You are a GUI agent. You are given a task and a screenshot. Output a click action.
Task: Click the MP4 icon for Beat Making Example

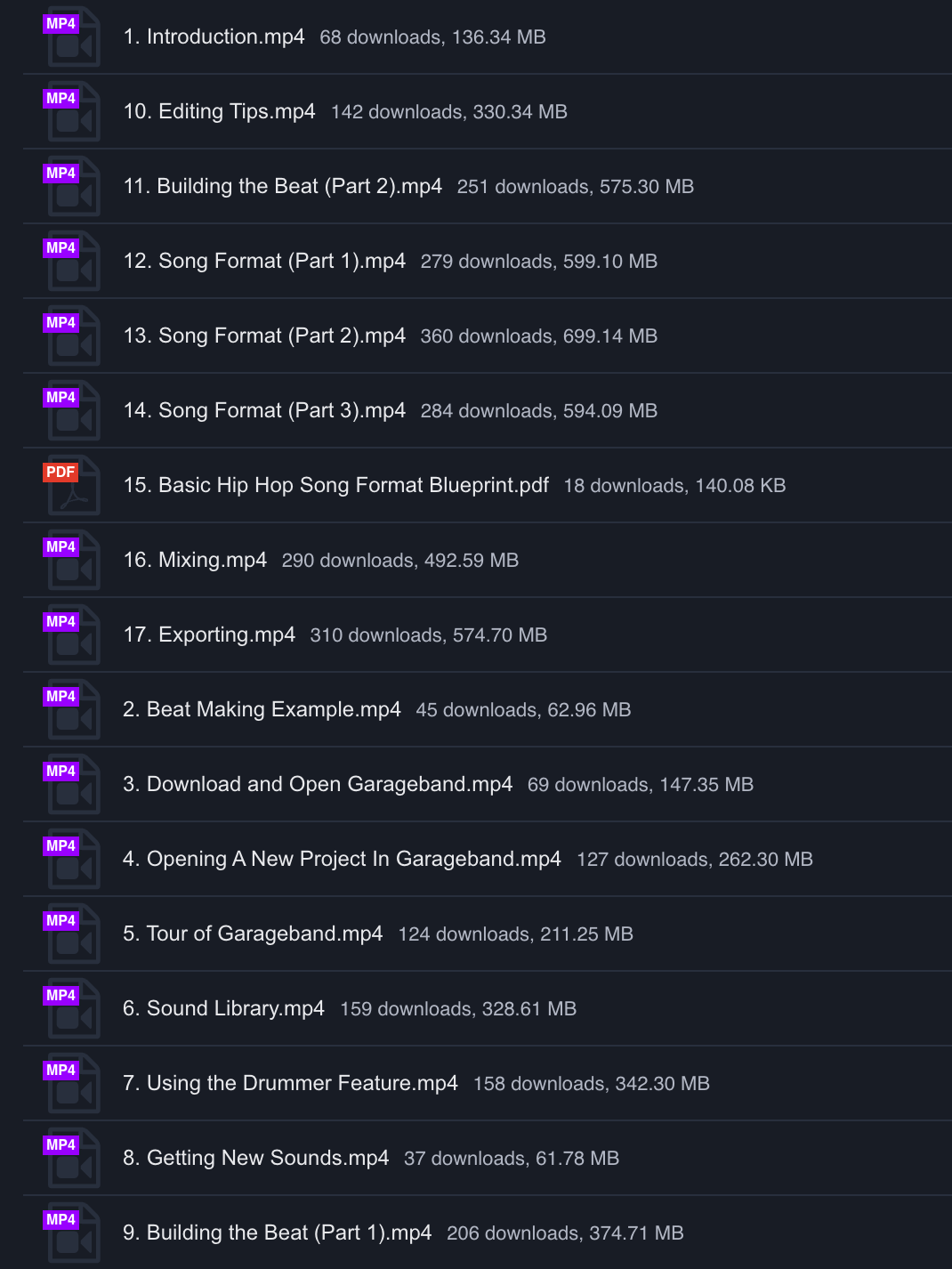[72, 710]
